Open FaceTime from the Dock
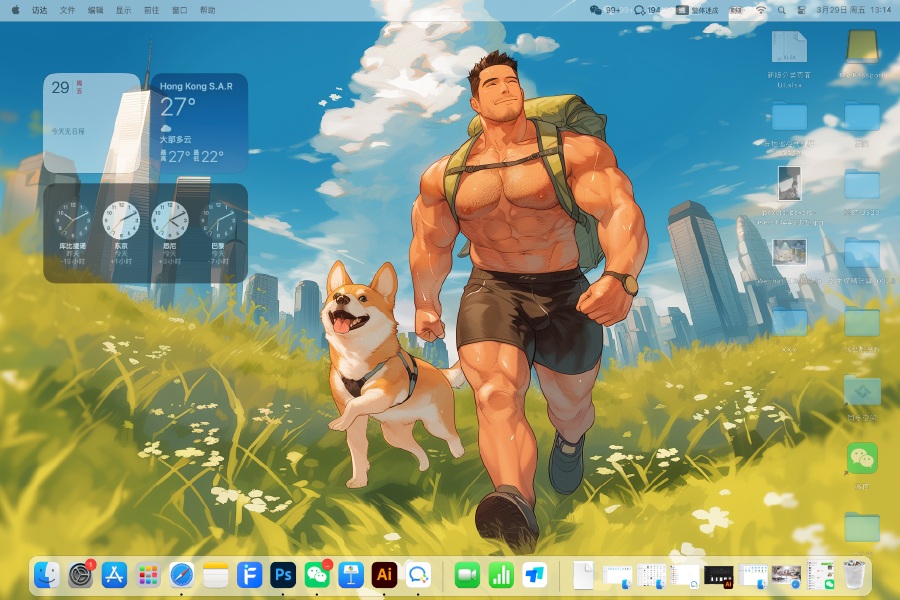Image resolution: width=900 pixels, height=600 pixels. [x=467, y=575]
